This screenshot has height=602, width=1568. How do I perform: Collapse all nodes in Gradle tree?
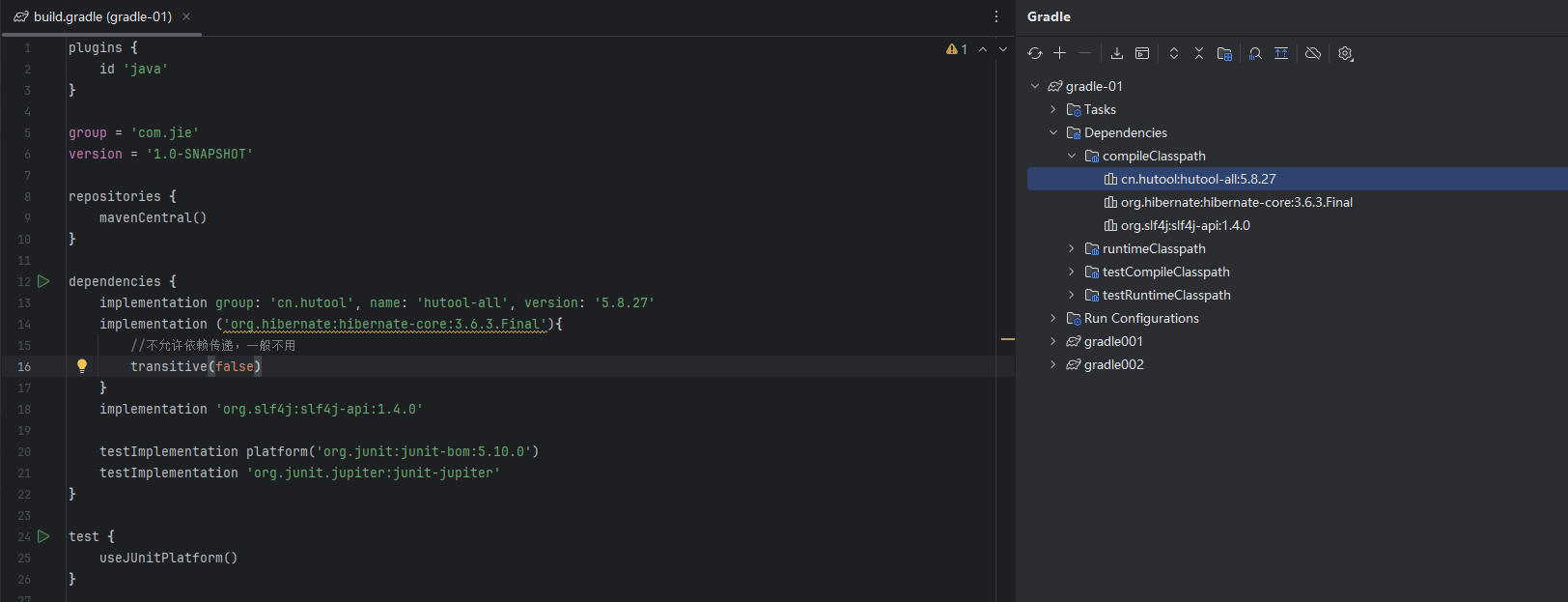point(1199,53)
